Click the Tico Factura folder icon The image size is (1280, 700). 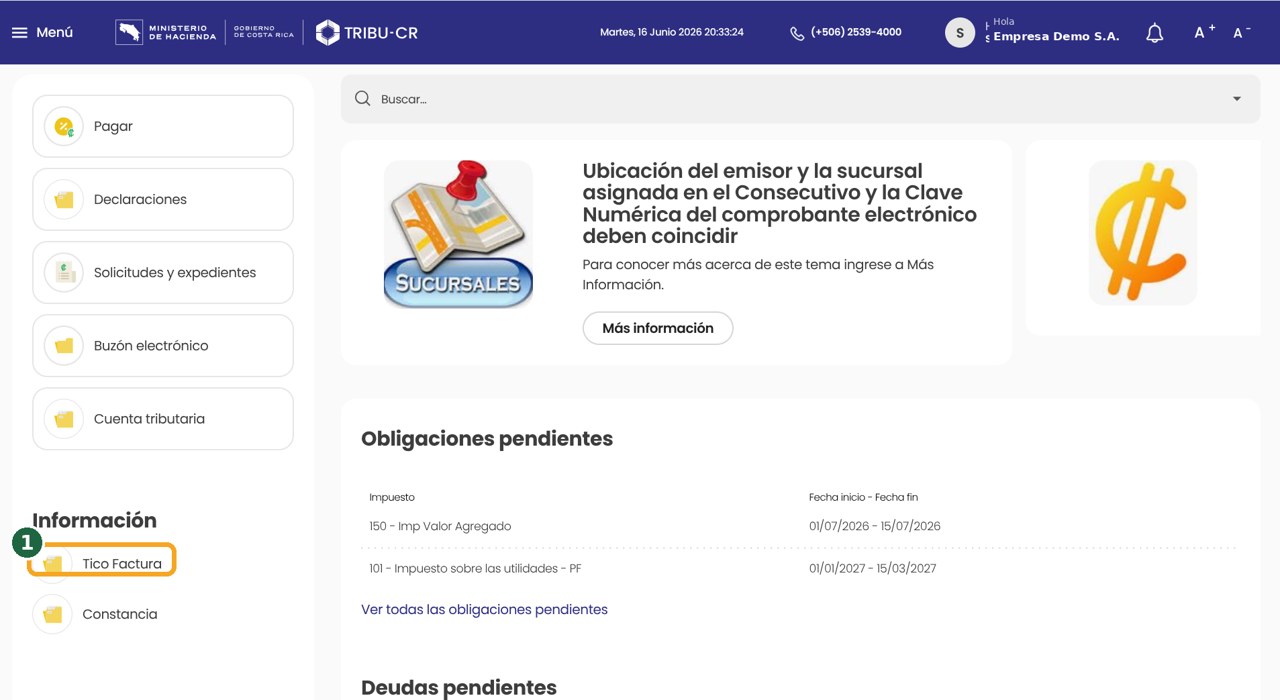tap(53, 564)
